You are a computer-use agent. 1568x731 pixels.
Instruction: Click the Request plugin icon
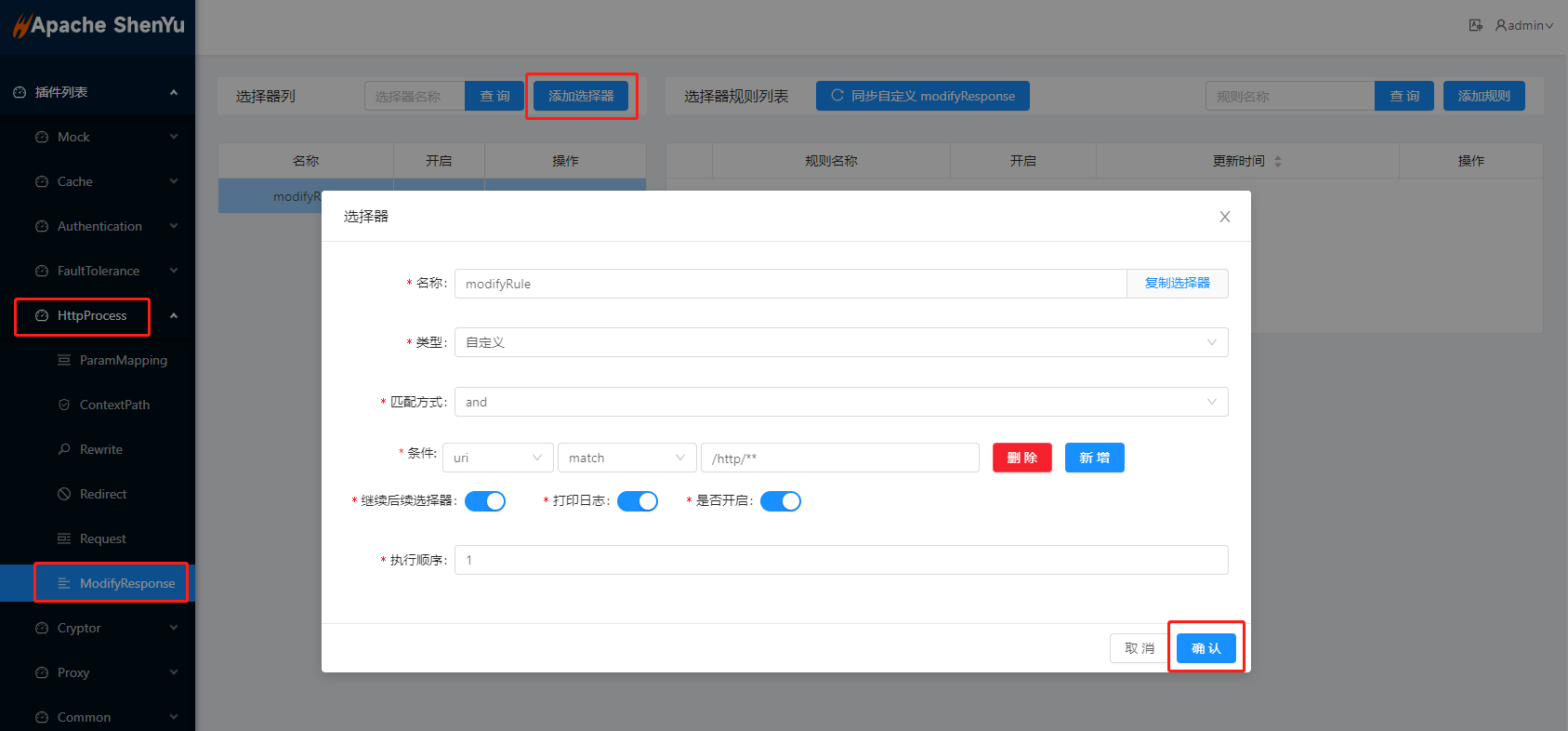[64, 538]
